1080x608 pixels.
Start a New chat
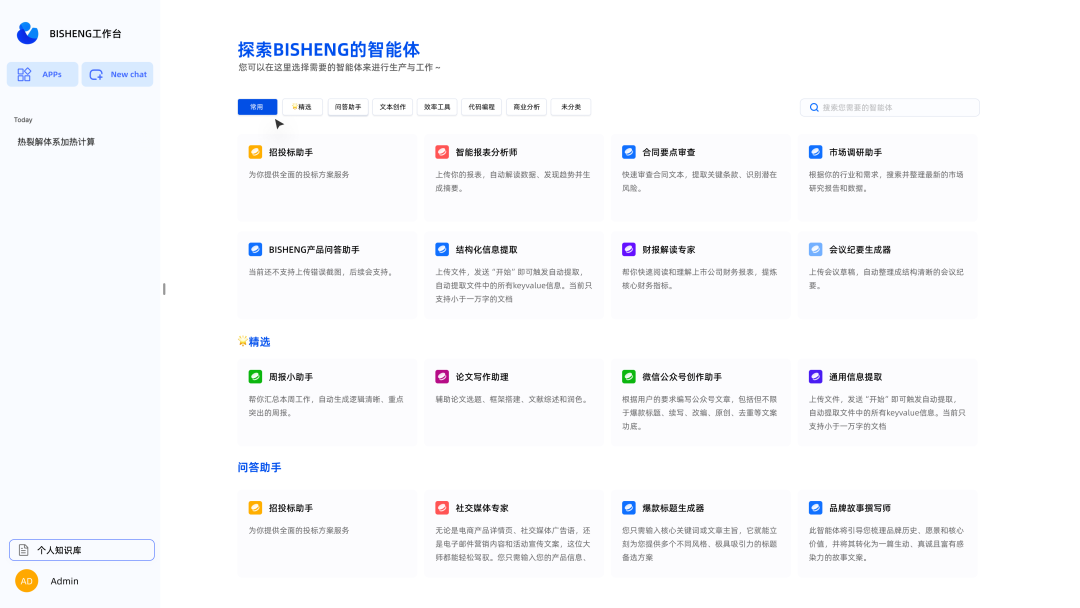click(117, 74)
